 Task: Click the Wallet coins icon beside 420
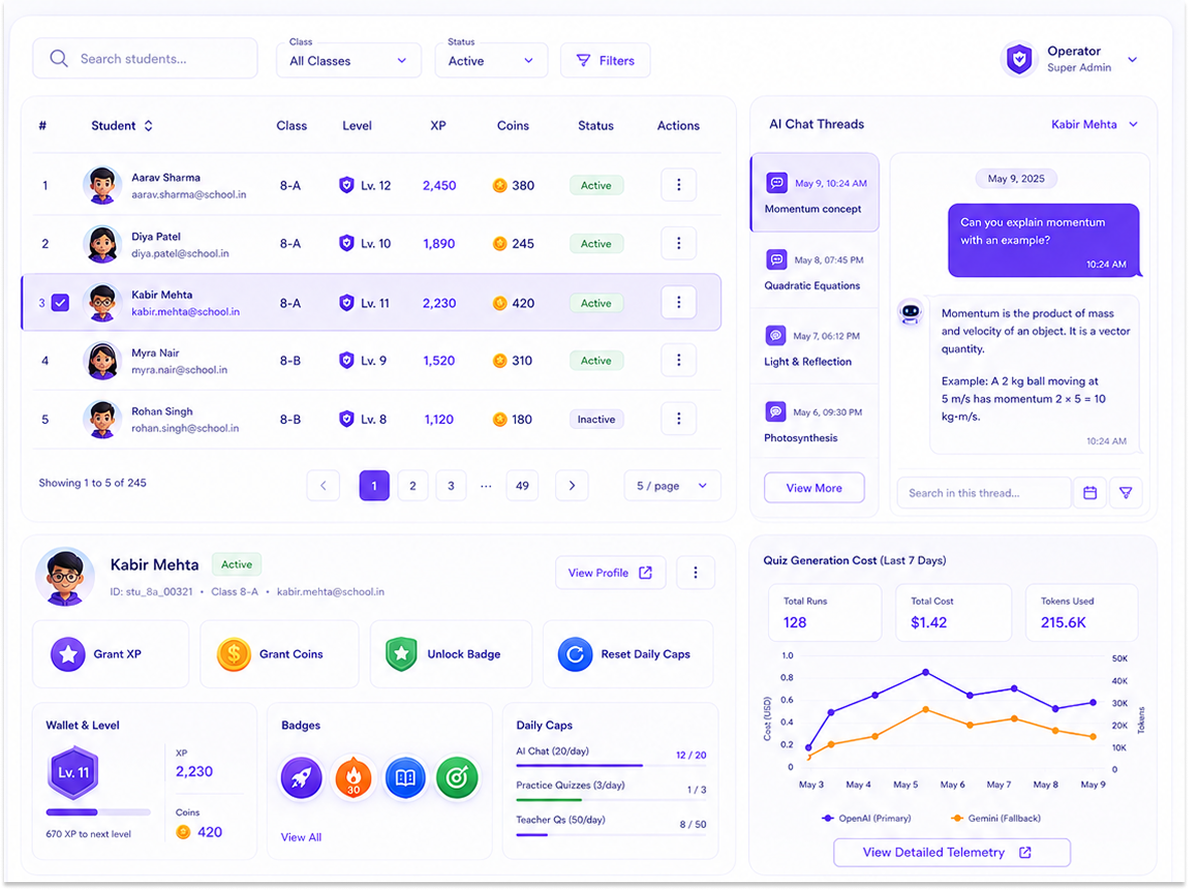(x=183, y=832)
